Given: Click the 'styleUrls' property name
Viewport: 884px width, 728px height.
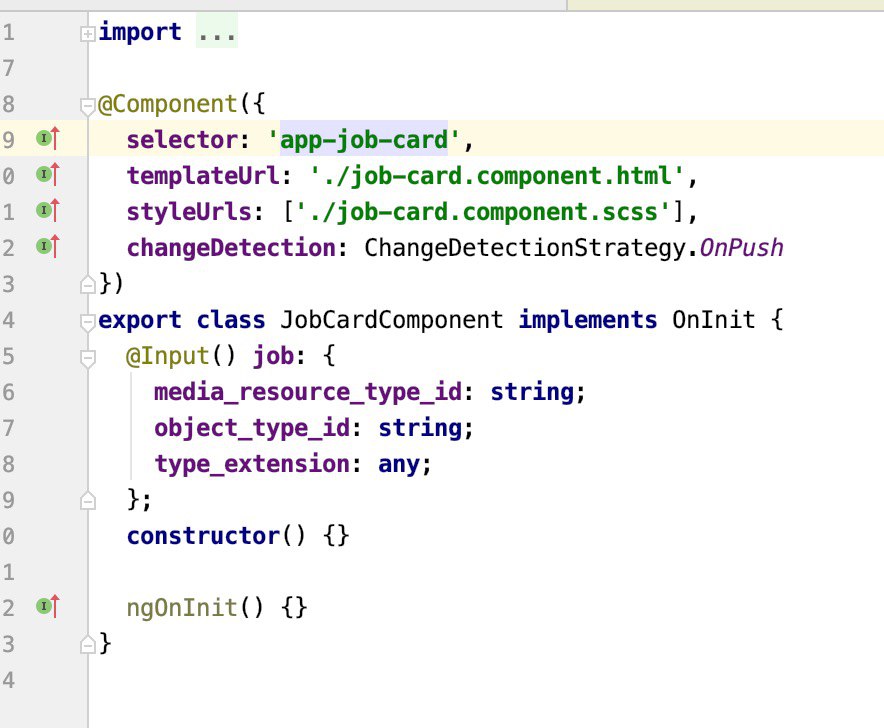Looking at the screenshot, I should [189, 212].
